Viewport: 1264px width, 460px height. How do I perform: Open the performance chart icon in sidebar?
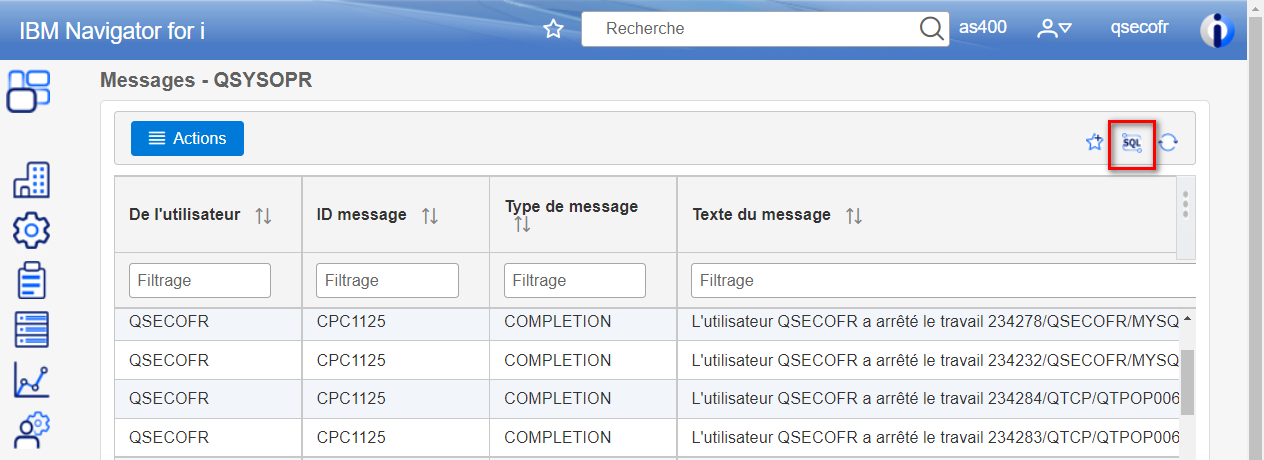click(x=31, y=380)
